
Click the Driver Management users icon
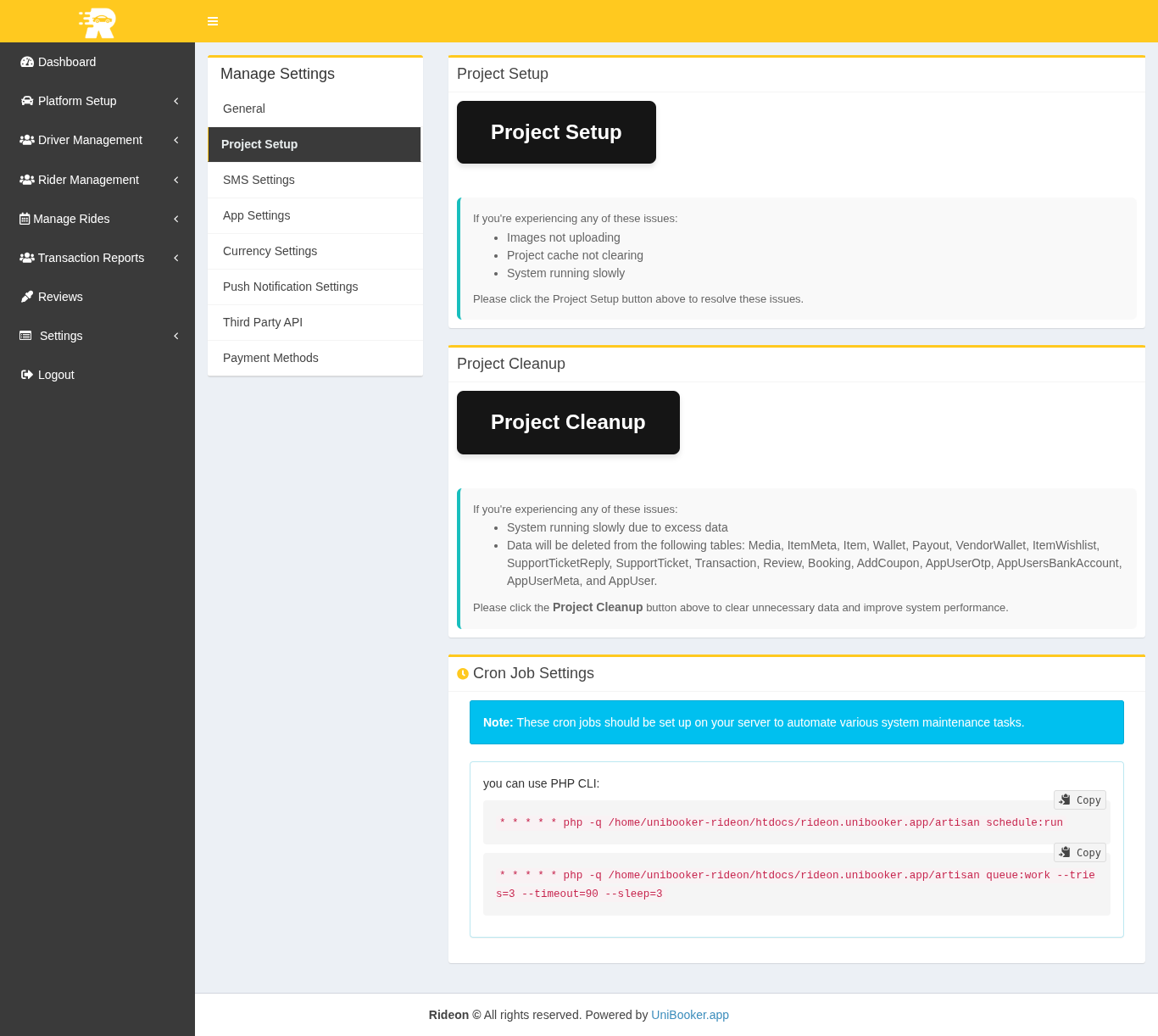click(x=27, y=140)
